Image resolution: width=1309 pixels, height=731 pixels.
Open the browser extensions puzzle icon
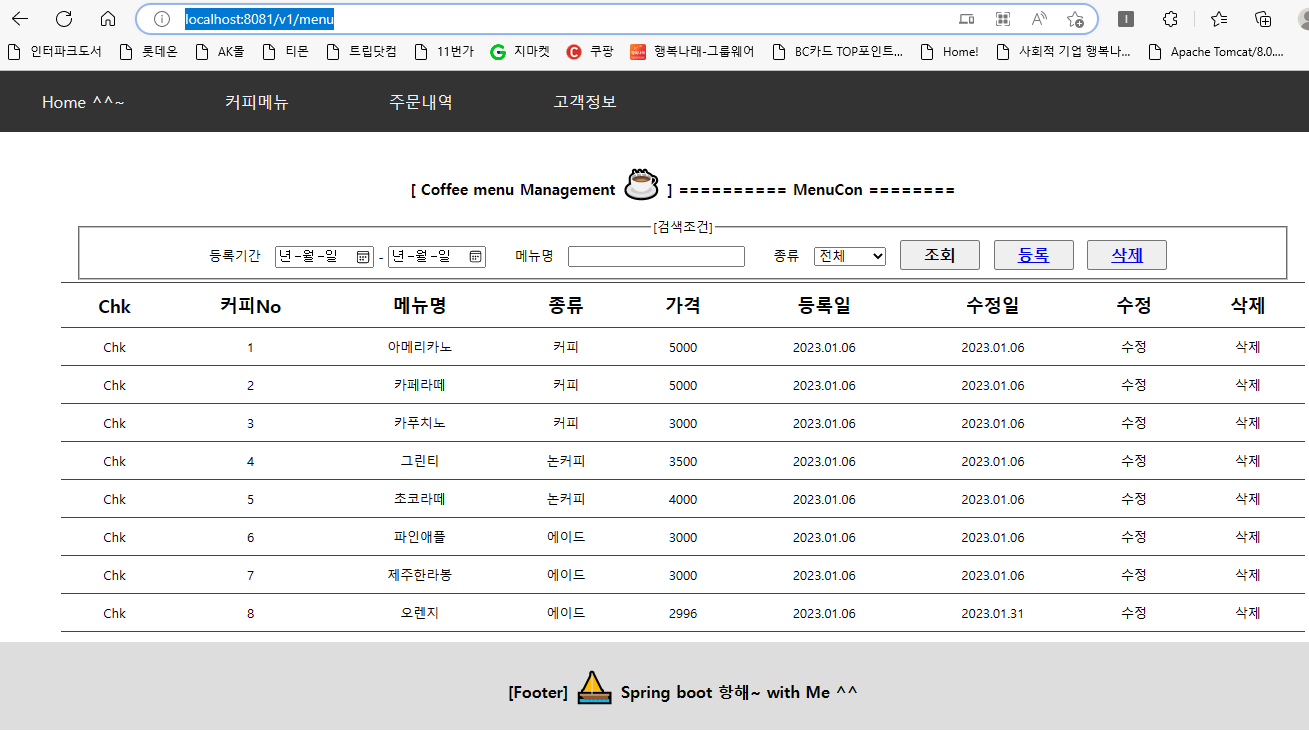pos(1170,19)
